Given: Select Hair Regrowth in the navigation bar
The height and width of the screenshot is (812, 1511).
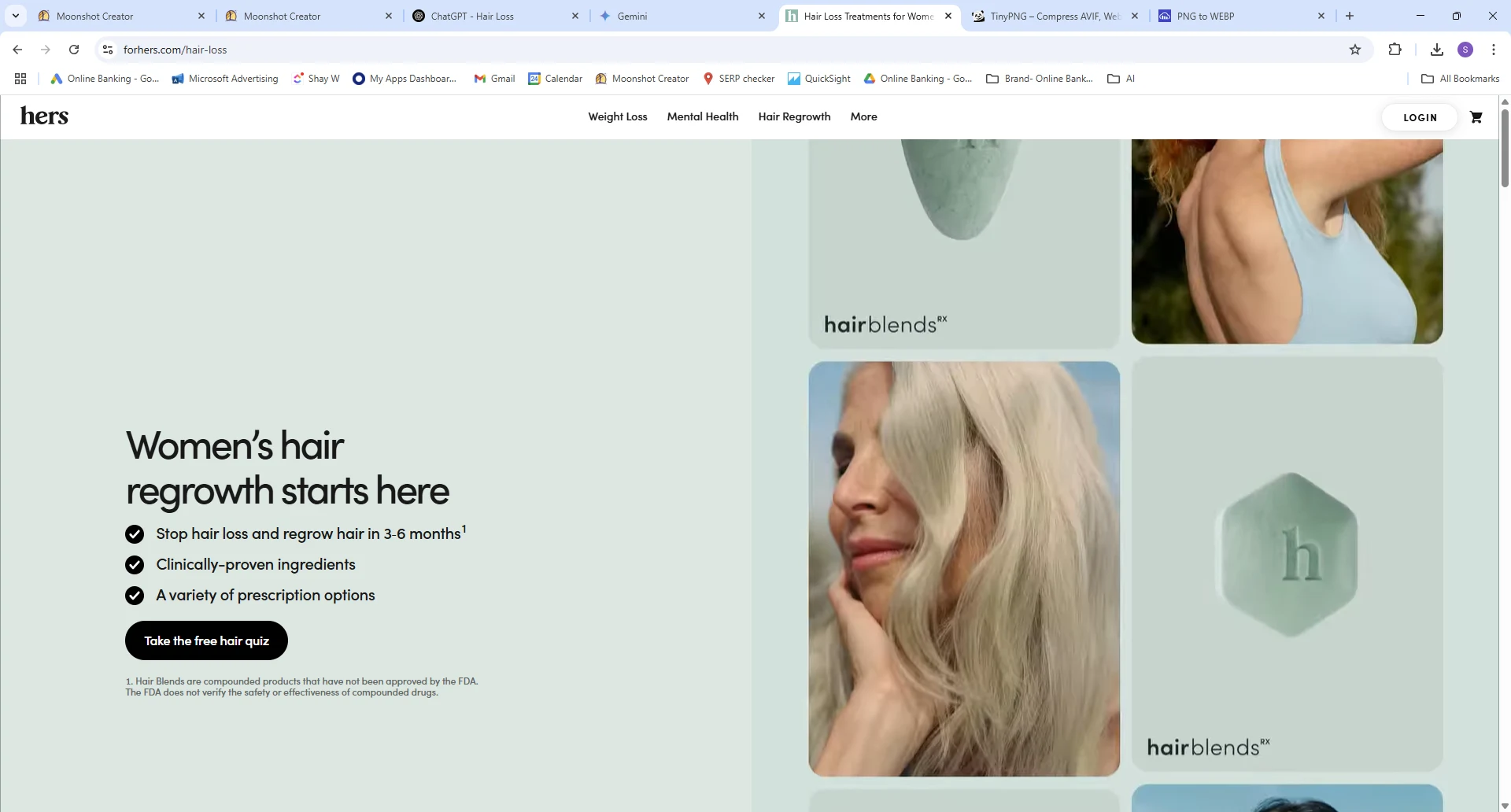Looking at the screenshot, I should 794,116.
